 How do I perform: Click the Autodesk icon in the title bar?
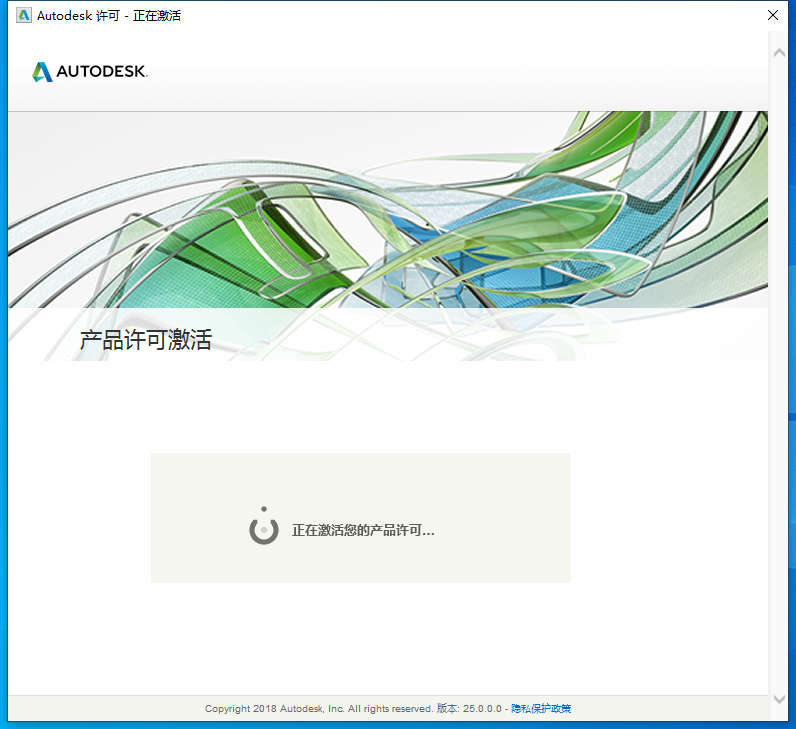point(23,16)
